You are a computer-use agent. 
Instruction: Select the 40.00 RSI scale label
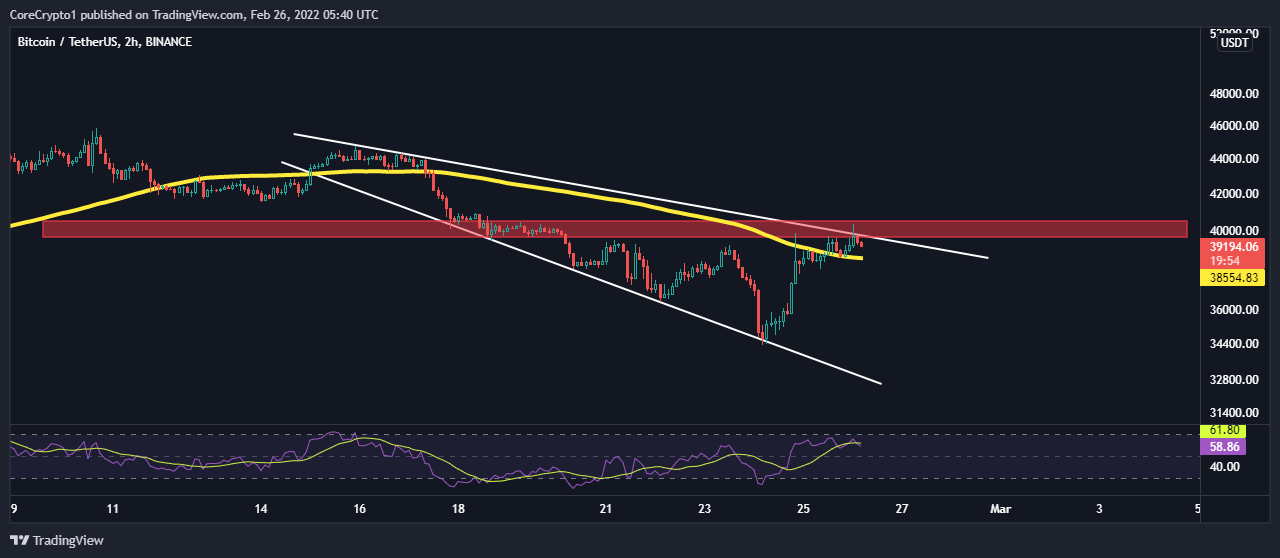(1224, 466)
